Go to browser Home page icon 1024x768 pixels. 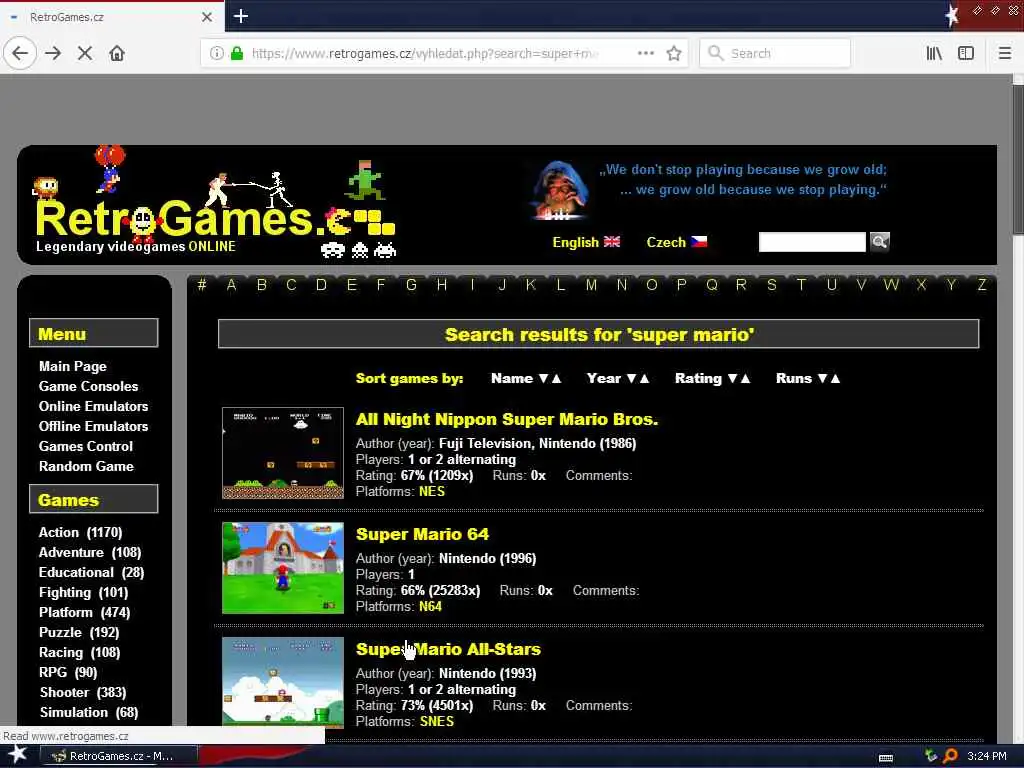(117, 53)
